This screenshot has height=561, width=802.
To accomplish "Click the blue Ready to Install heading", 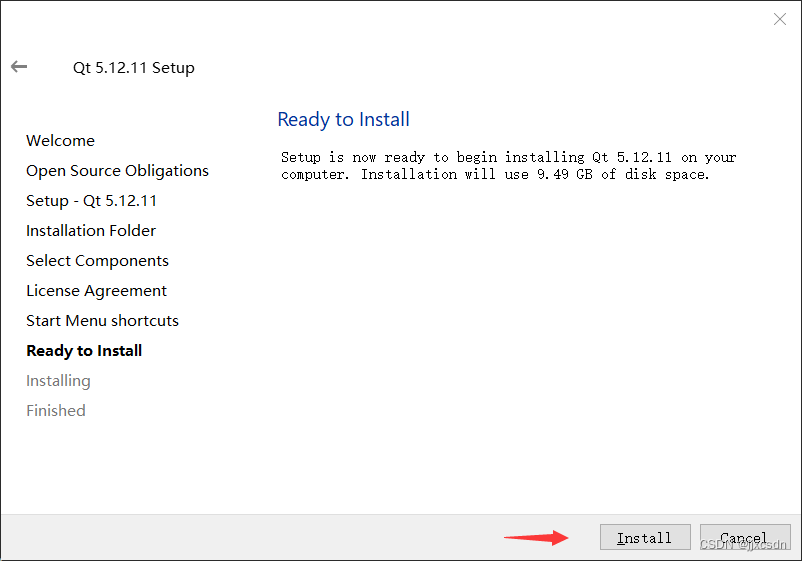I will pos(343,120).
